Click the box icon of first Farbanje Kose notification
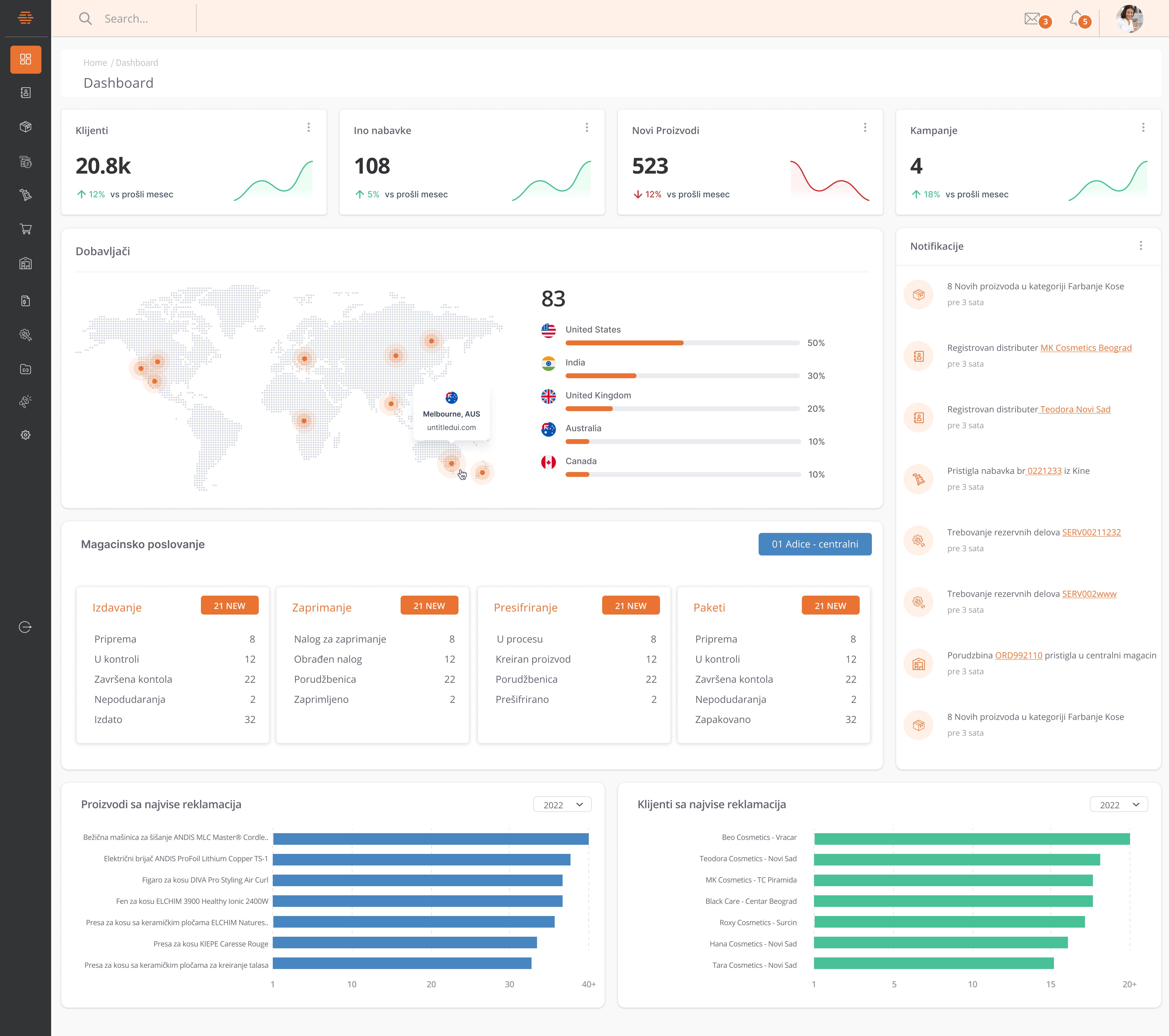Image resolution: width=1169 pixels, height=1036 pixels. tap(919, 295)
